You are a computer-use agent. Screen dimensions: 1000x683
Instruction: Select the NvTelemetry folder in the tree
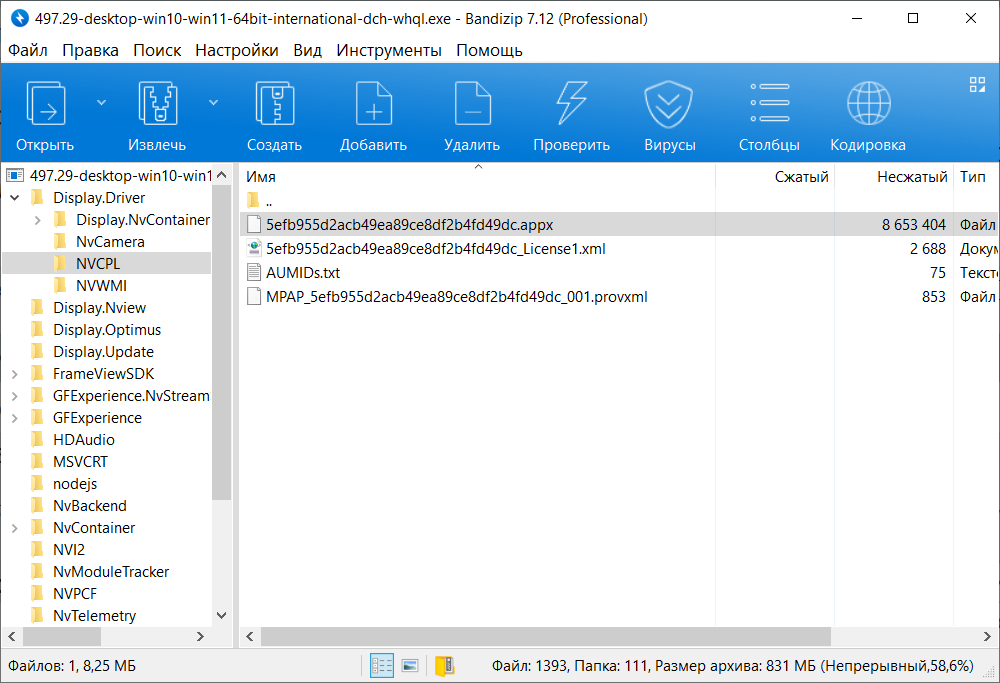pyautogui.click(x=94, y=615)
